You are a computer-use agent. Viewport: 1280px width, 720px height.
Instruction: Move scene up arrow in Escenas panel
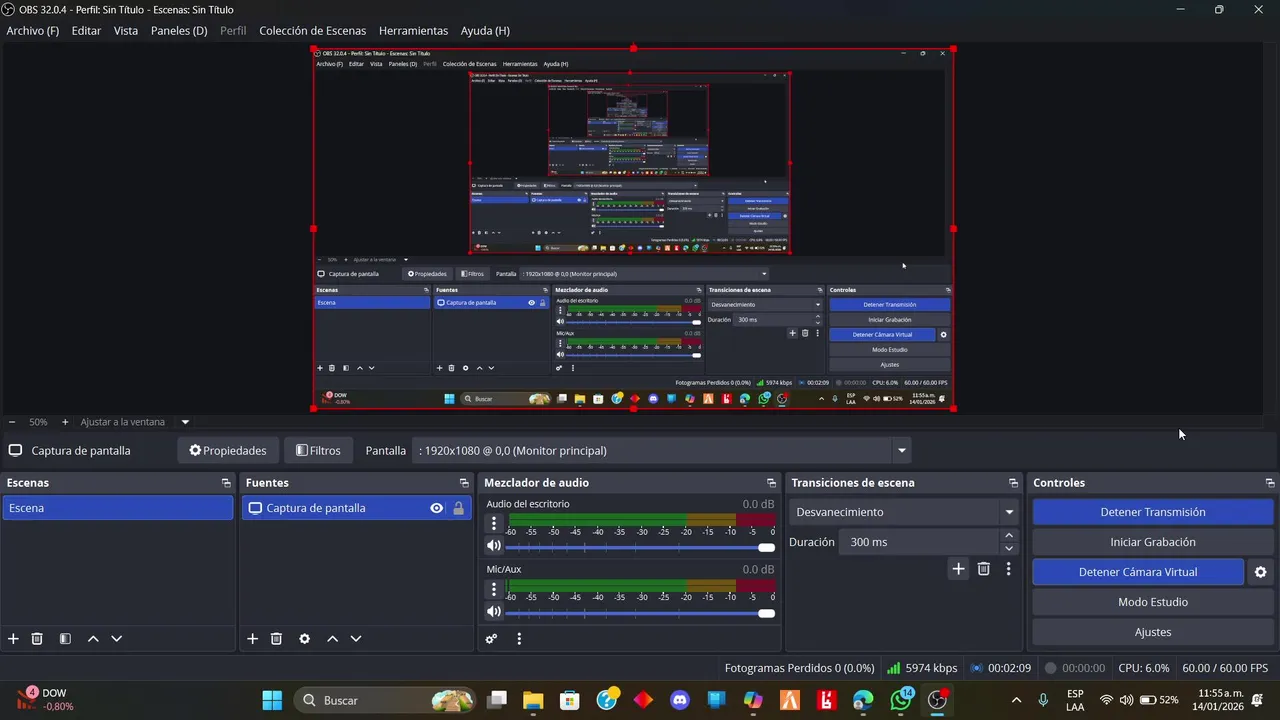(93, 639)
